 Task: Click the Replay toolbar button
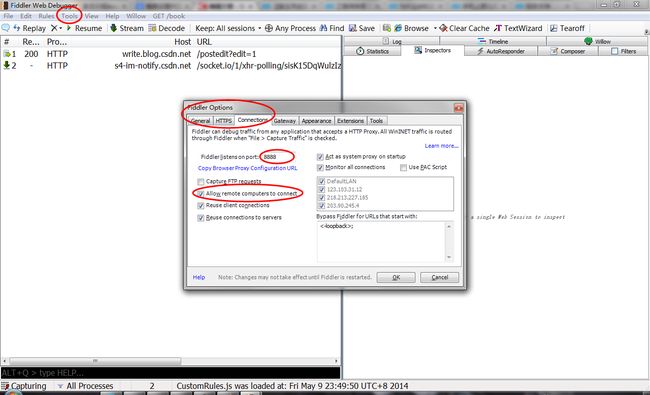pyautogui.click(x=29, y=28)
